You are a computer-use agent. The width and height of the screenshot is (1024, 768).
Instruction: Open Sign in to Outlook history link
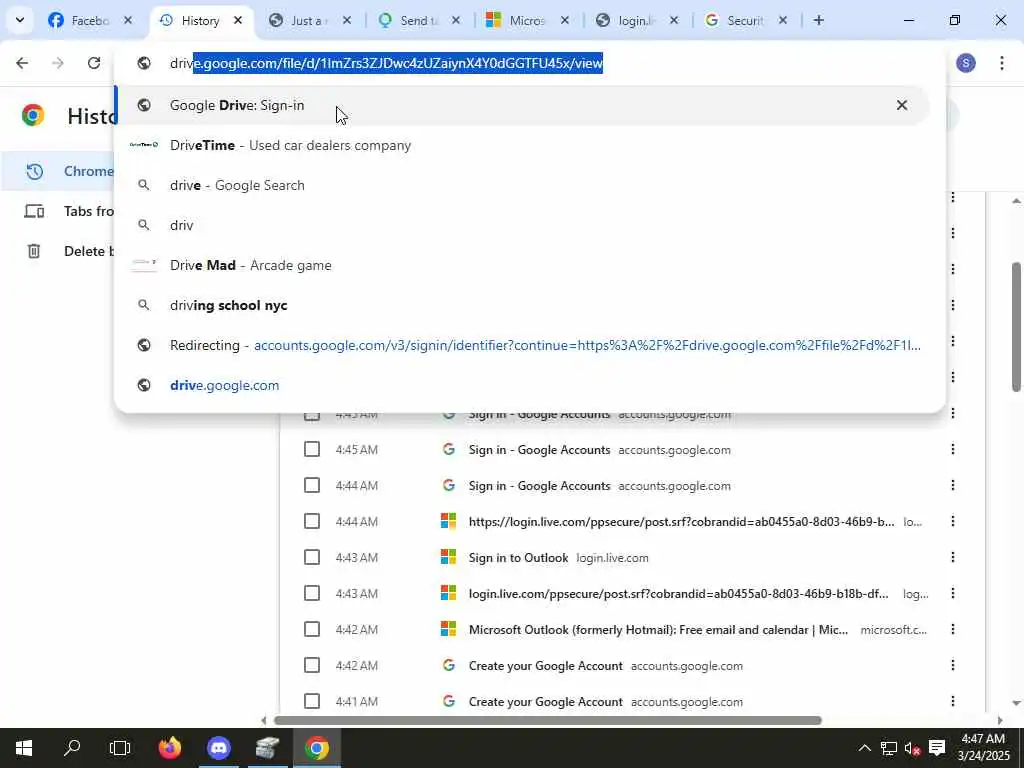[519, 558]
